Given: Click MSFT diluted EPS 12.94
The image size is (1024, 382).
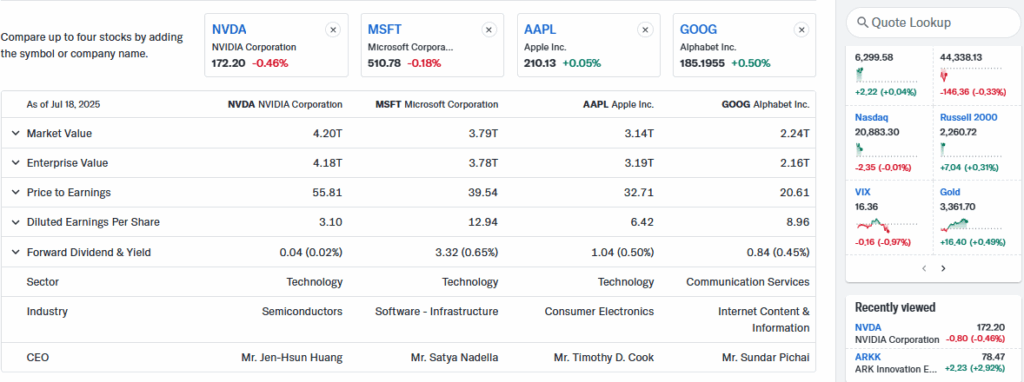Looking at the screenshot, I should 484,222.
